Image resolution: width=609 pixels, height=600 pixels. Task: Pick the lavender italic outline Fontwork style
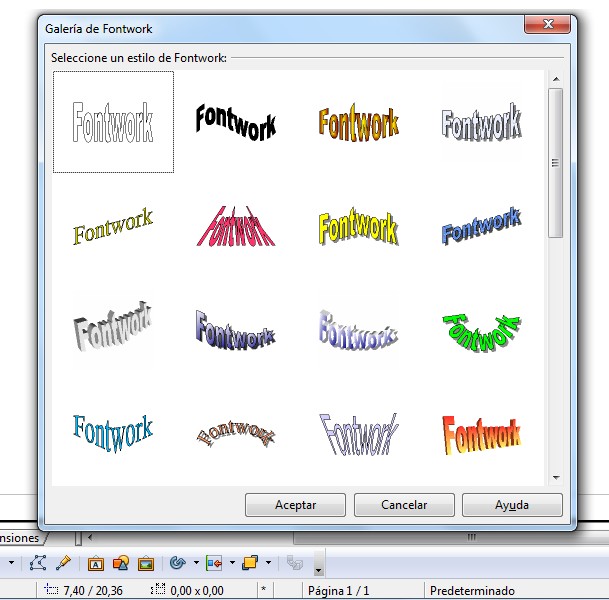click(x=358, y=433)
